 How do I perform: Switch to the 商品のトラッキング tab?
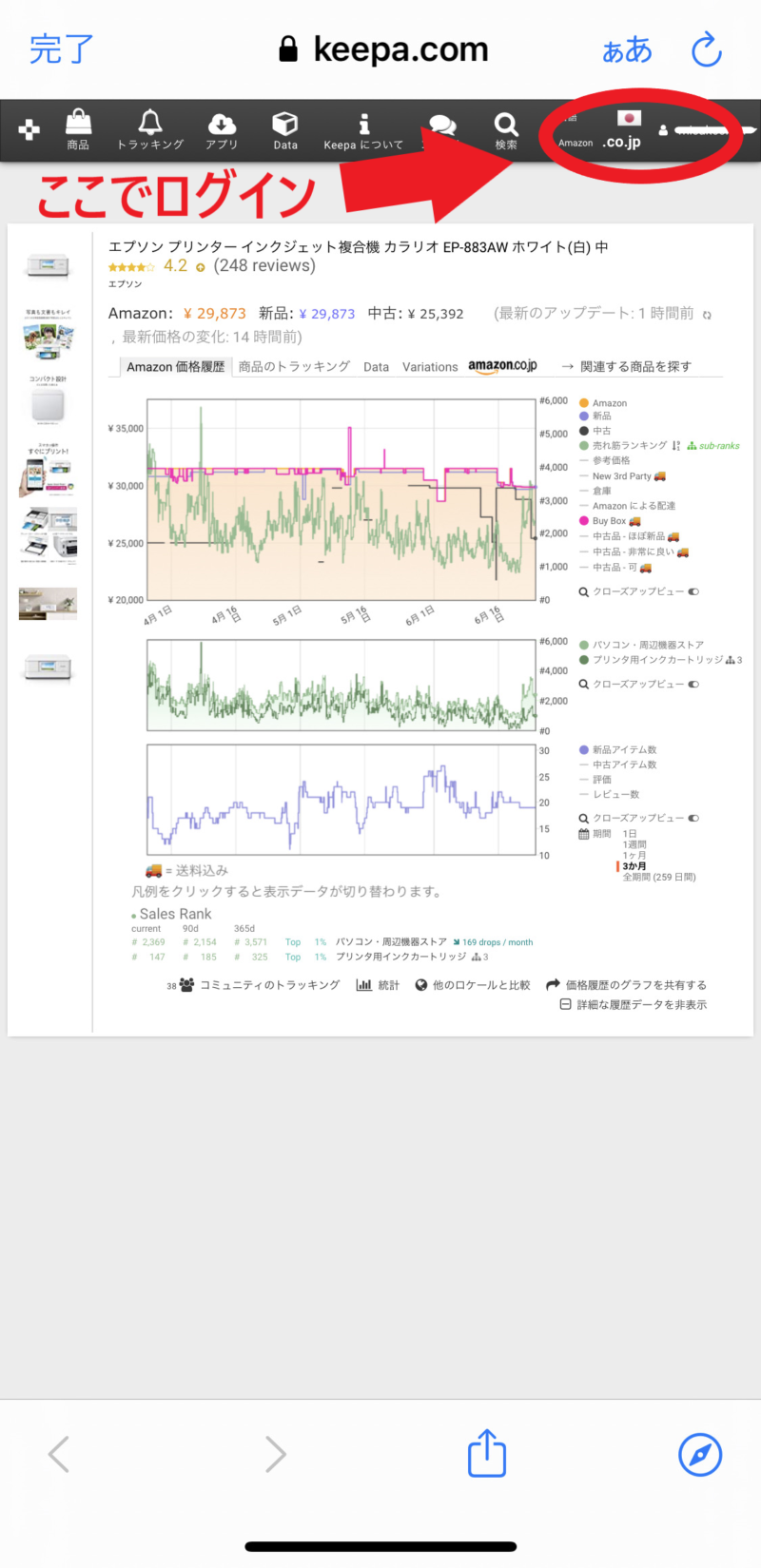coord(294,366)
